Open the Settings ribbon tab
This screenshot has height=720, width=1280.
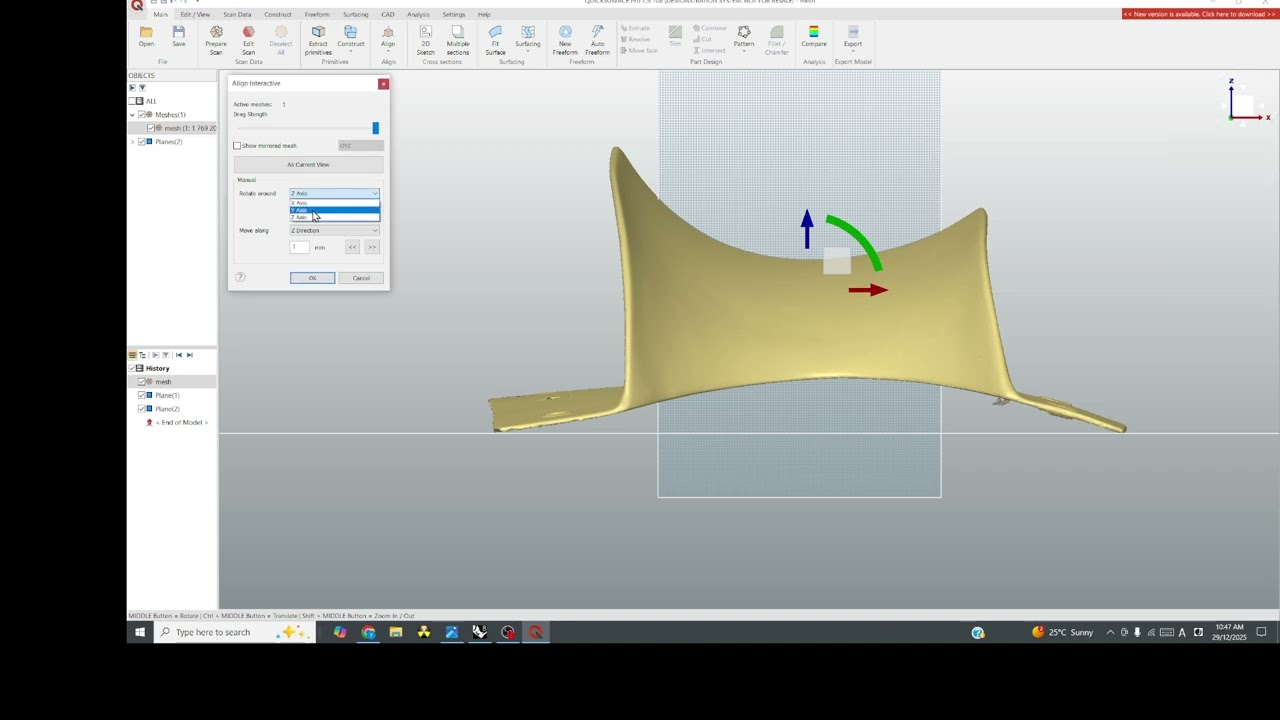[453, 15]
